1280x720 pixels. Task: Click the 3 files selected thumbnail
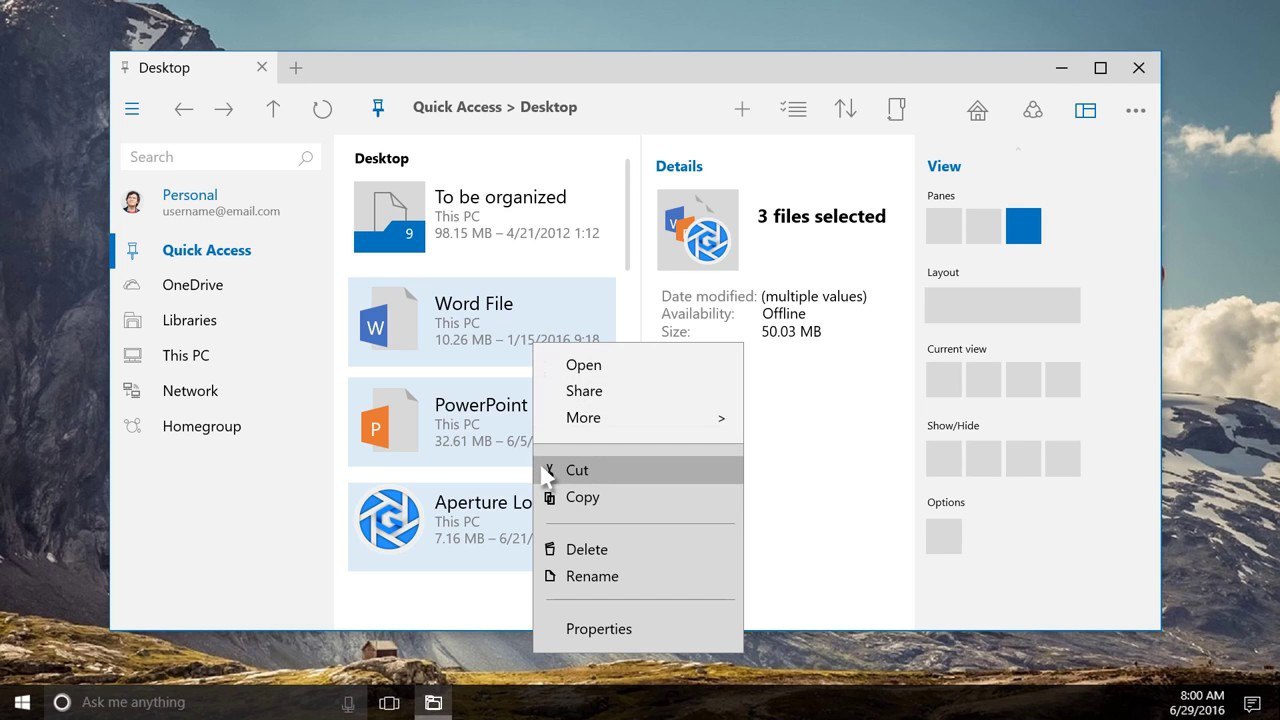click(698, 230)
